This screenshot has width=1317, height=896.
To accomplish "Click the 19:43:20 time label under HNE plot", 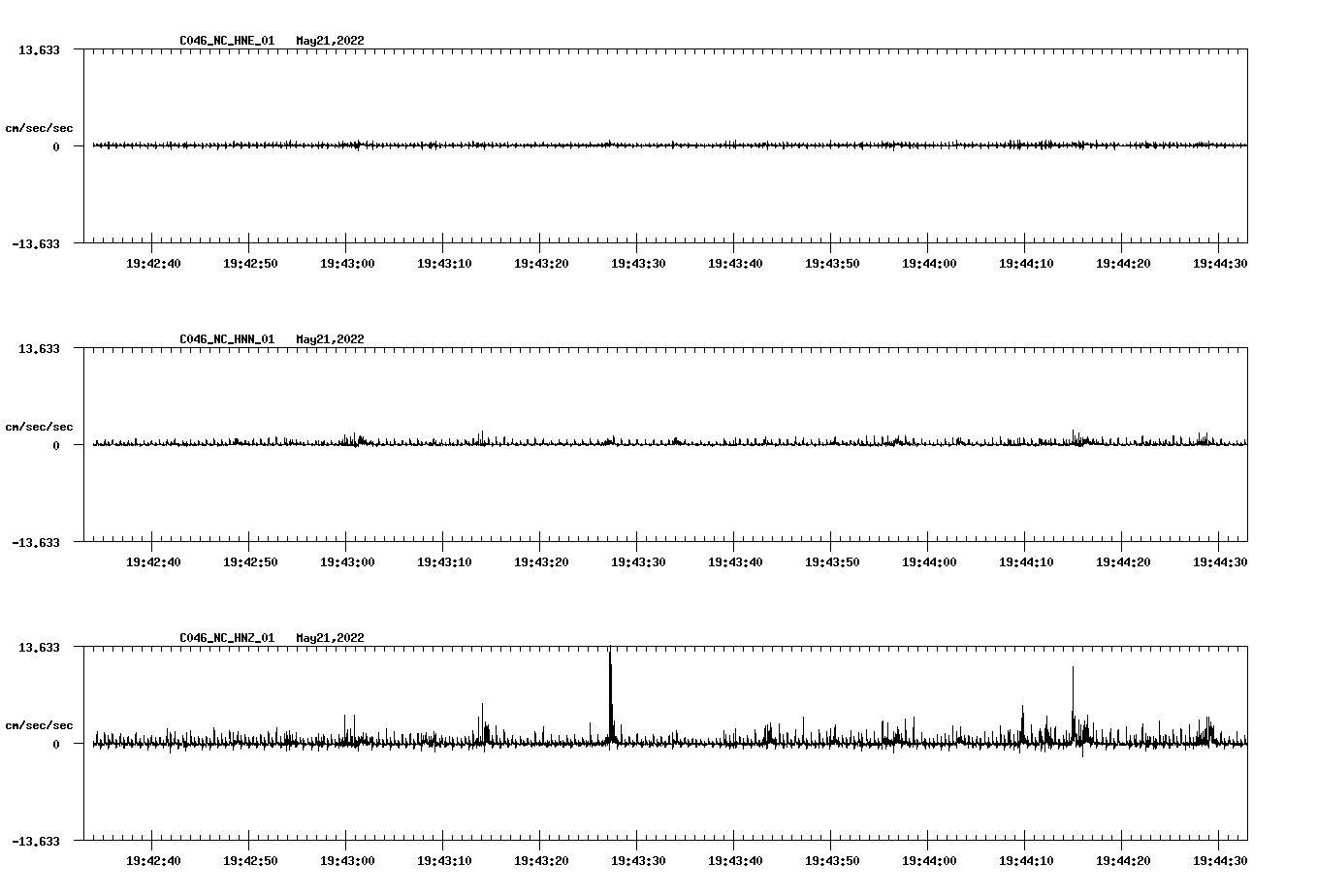I will point(541,264).
